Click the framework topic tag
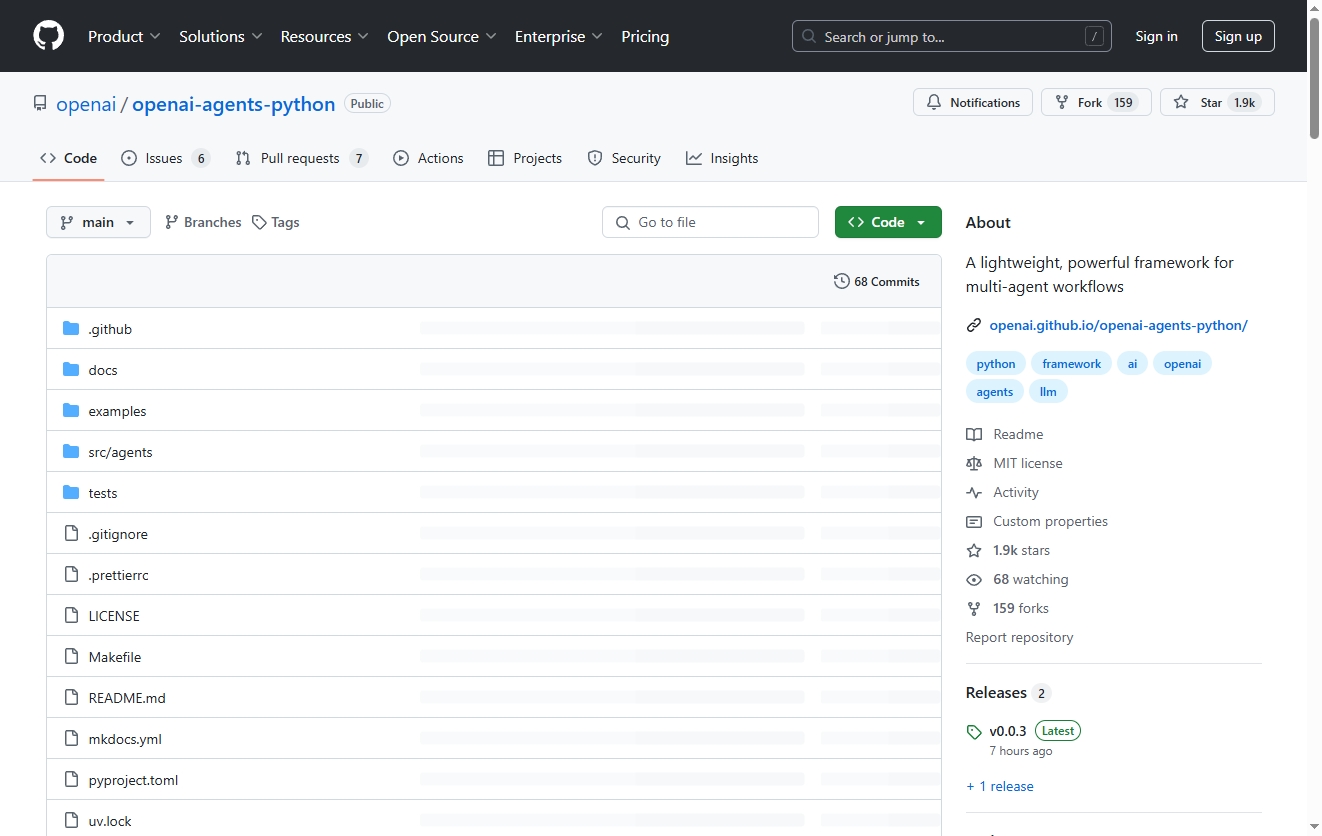The image size is (1322, 836). point(1071,364)
